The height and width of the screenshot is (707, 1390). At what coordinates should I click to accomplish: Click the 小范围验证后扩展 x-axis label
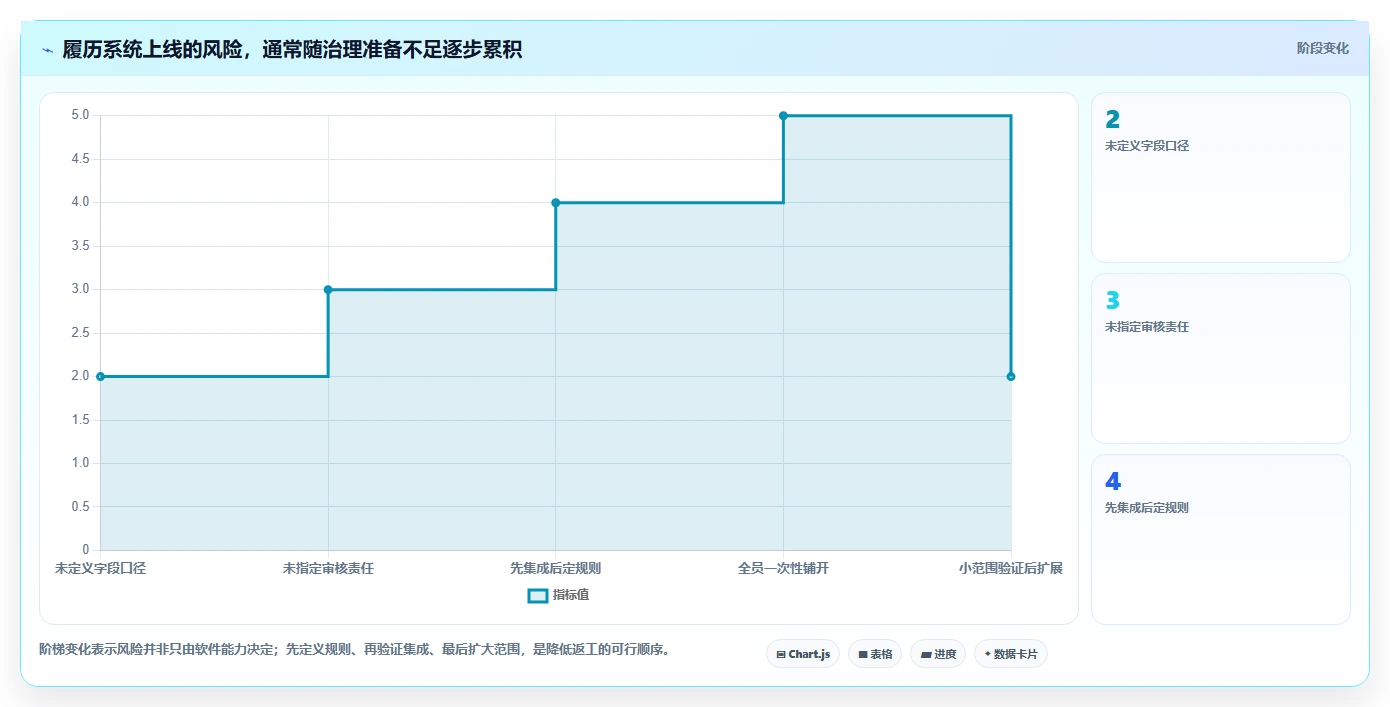[1011, 568]
